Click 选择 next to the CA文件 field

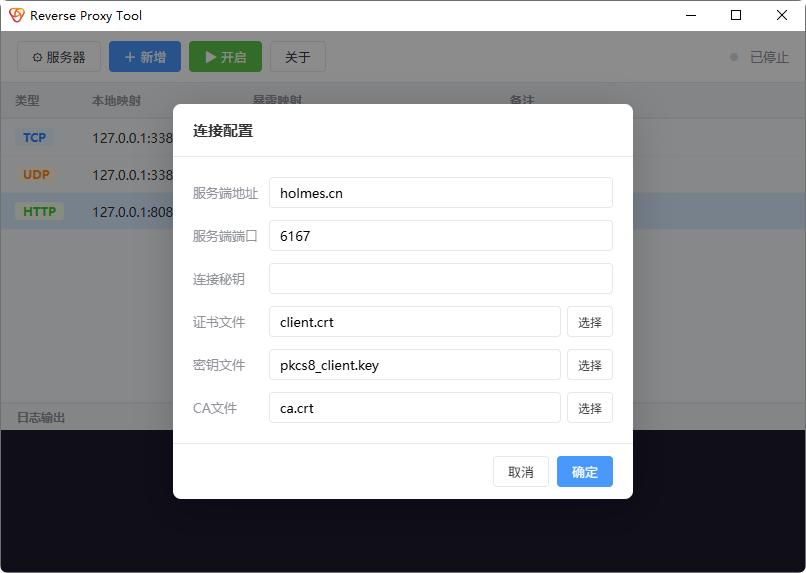[590, 408]
